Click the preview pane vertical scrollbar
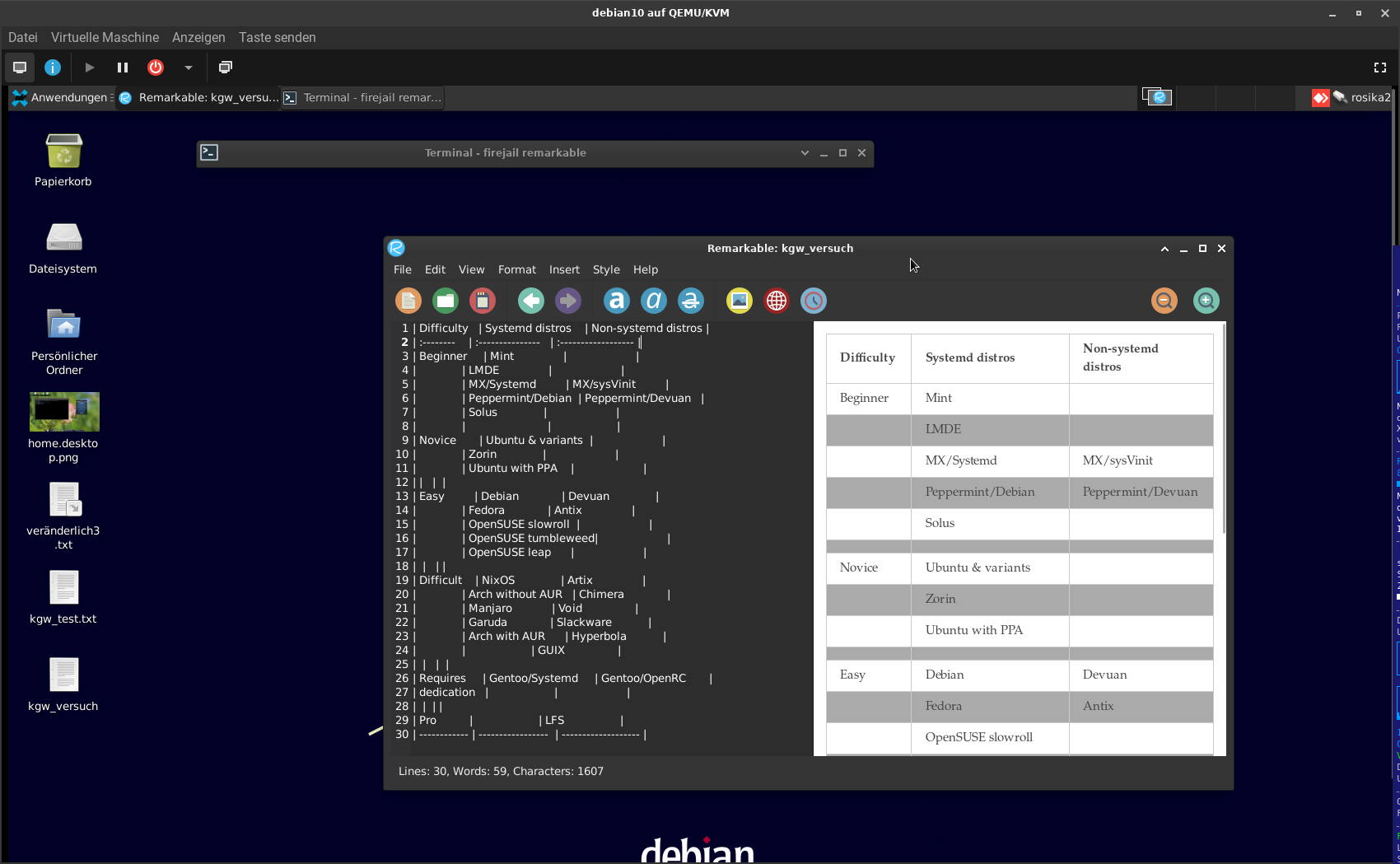The image size is (1400, 864). (1224, 428)
